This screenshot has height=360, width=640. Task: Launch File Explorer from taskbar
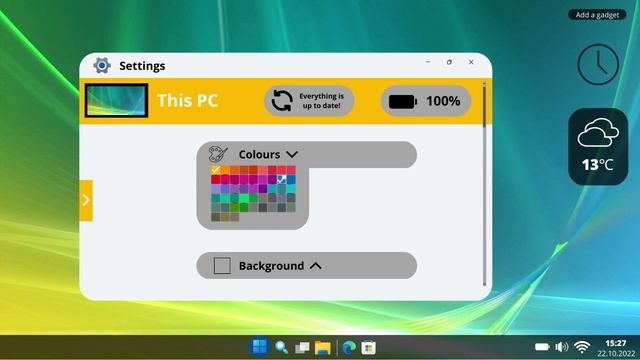click(322, 348)
